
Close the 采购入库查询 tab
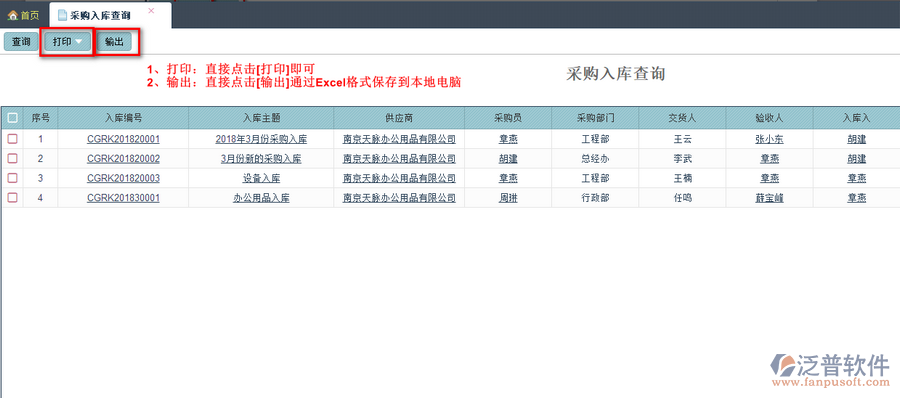(151, 10)
